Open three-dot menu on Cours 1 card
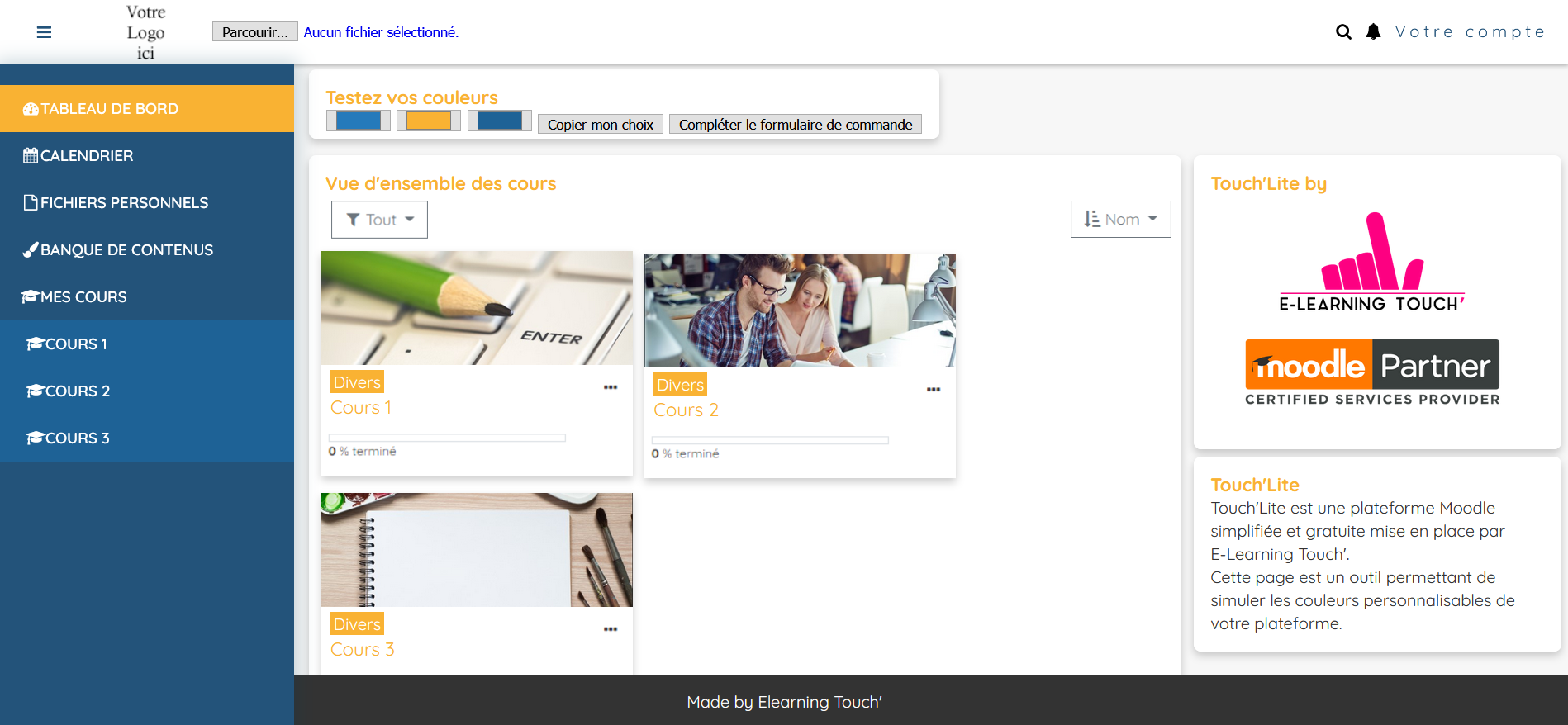 [611, 387]
